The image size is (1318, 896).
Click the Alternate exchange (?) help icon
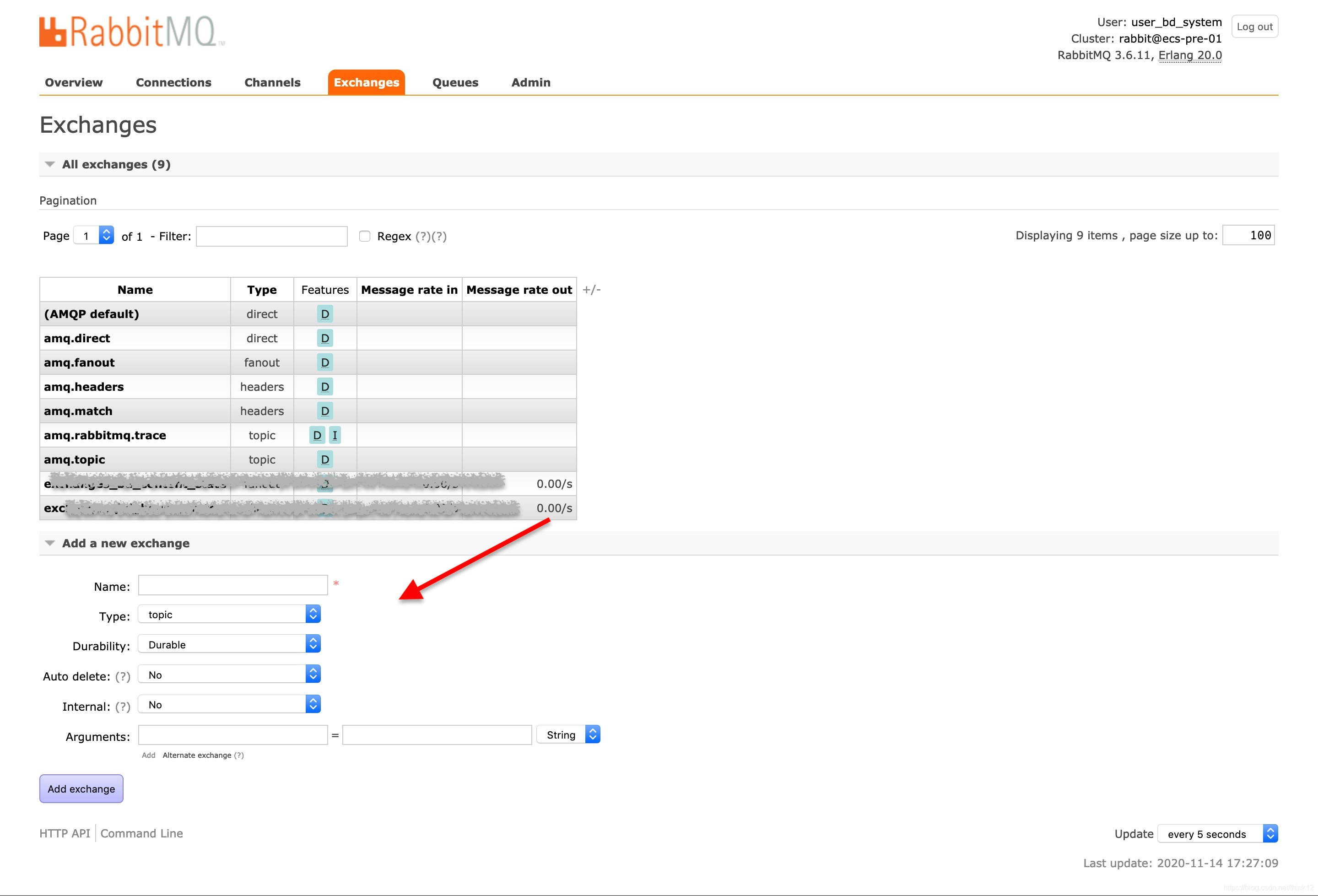[x=239, y=756]
